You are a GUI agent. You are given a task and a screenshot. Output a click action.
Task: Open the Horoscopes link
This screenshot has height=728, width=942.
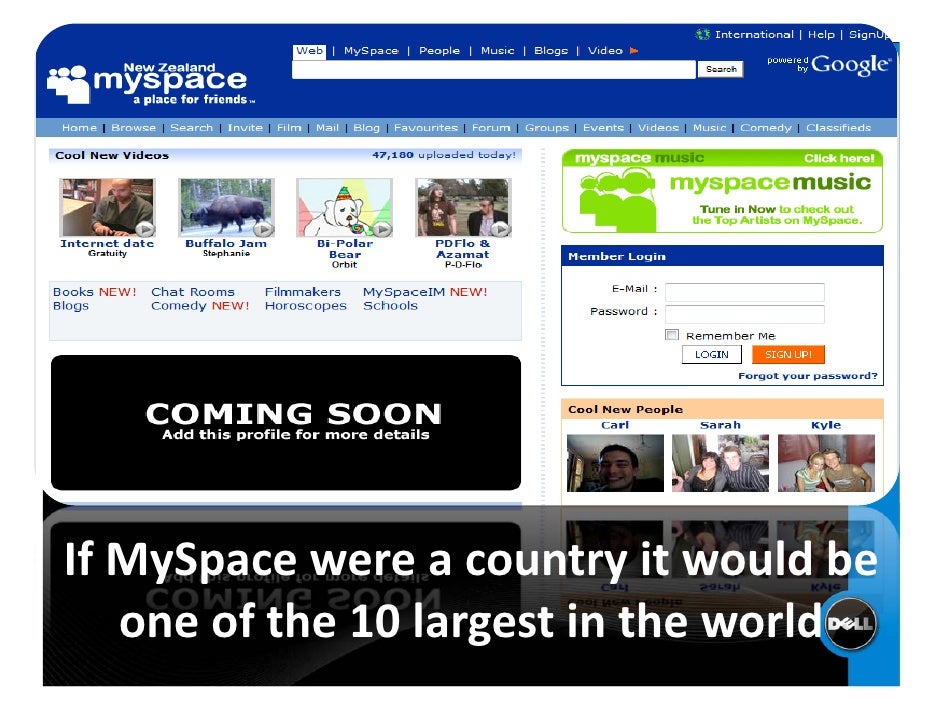click(x=306, y=306)
